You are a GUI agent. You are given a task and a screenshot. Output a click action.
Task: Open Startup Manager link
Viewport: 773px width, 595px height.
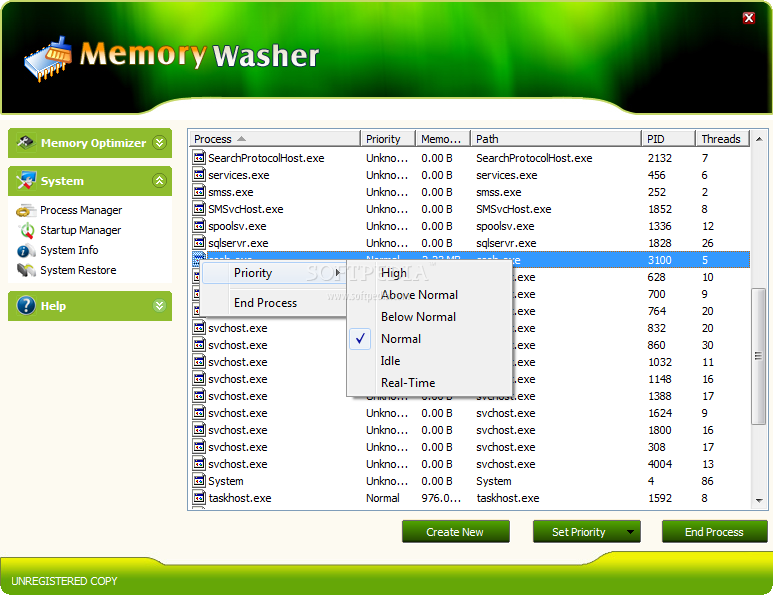[80, 230]
